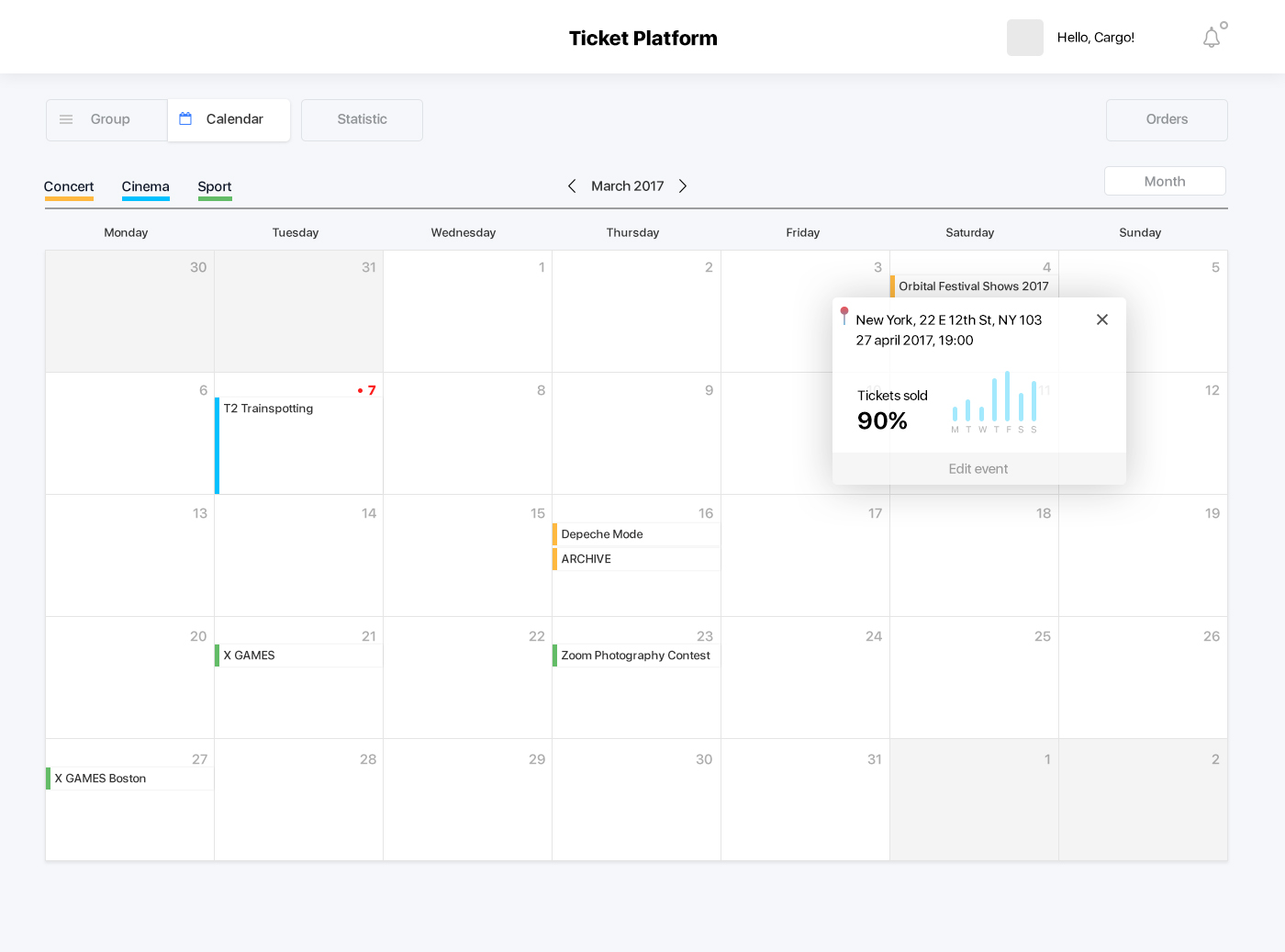Select the Concert category filter

[69, 187]
